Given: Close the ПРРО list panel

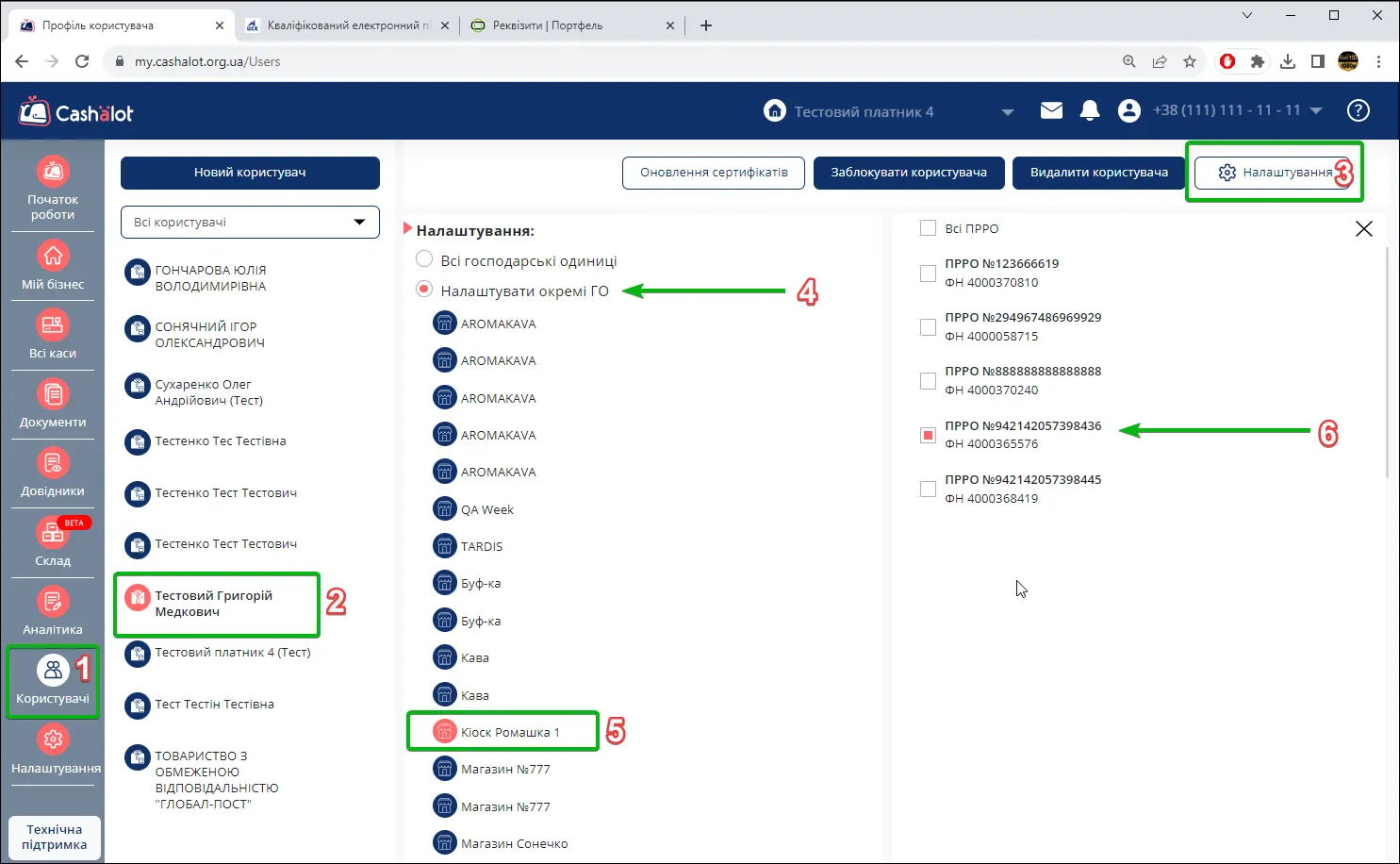Looking at the screenshot, I should click(1363, 228).
